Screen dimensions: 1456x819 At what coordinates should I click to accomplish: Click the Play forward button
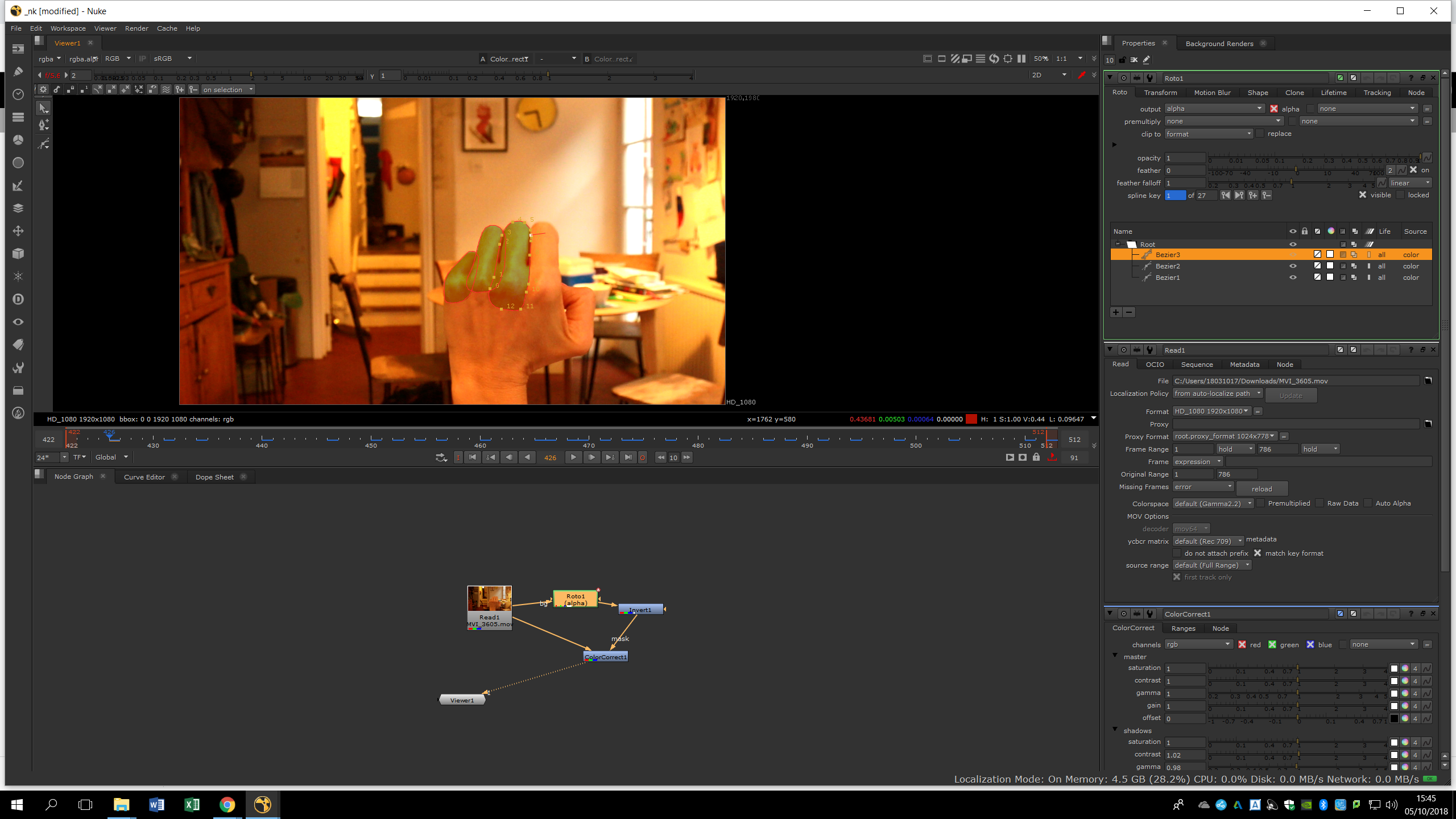[x=573, y=457]
